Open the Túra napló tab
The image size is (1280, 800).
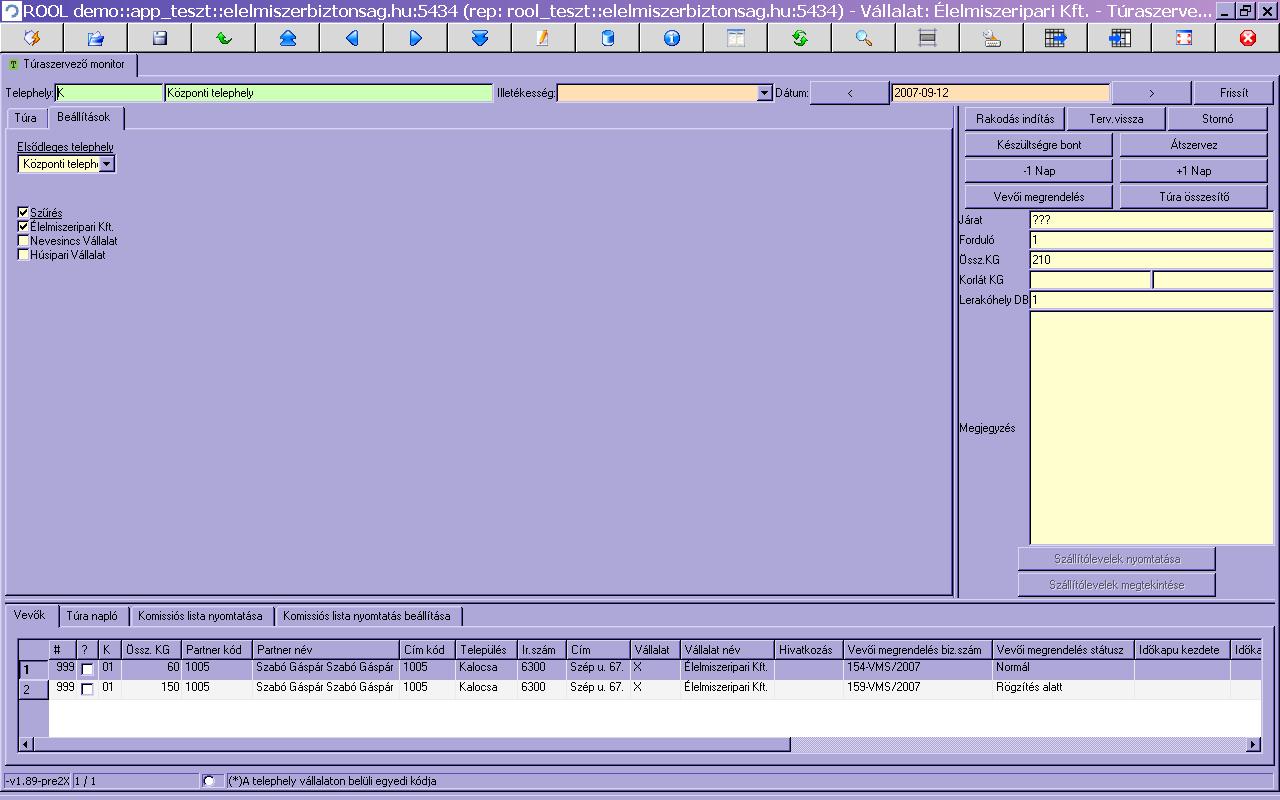point(92,616)
